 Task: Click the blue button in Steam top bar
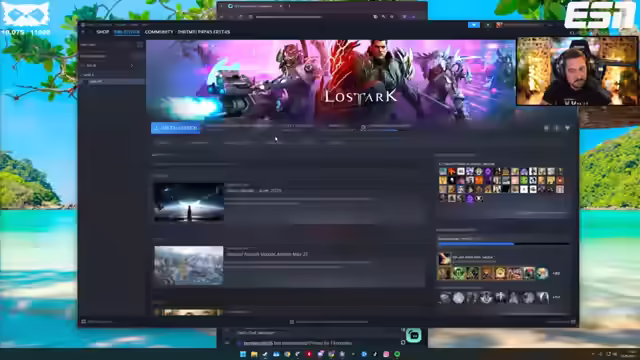473,25
